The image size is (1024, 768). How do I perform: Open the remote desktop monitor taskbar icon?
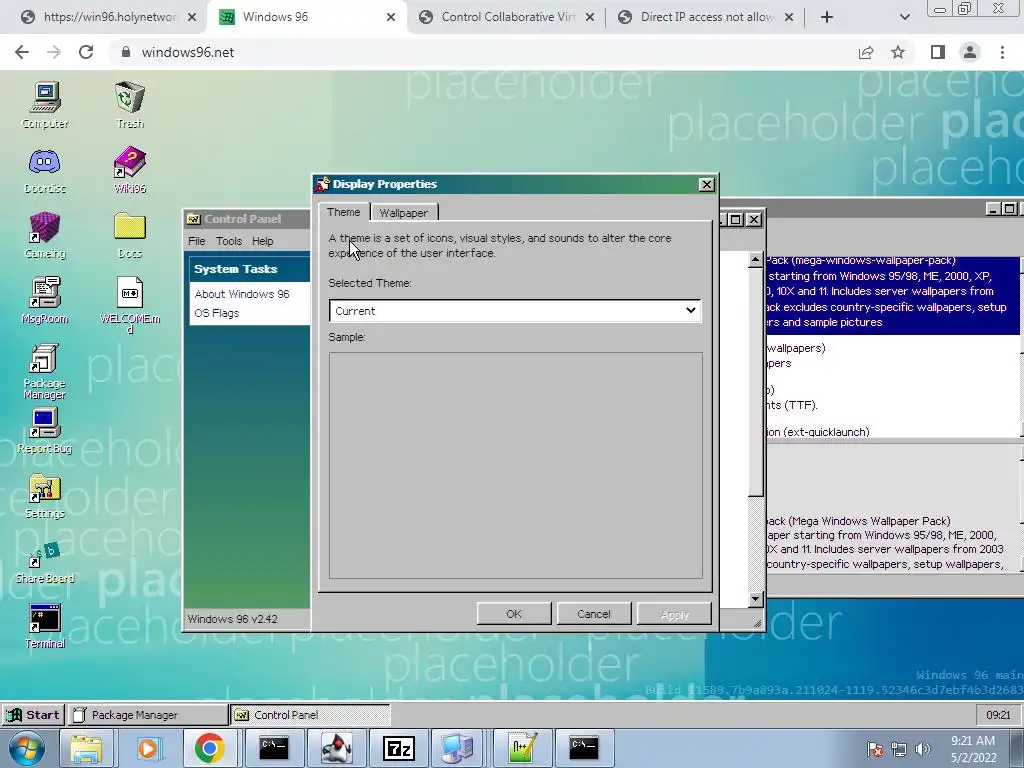point(457,748)
